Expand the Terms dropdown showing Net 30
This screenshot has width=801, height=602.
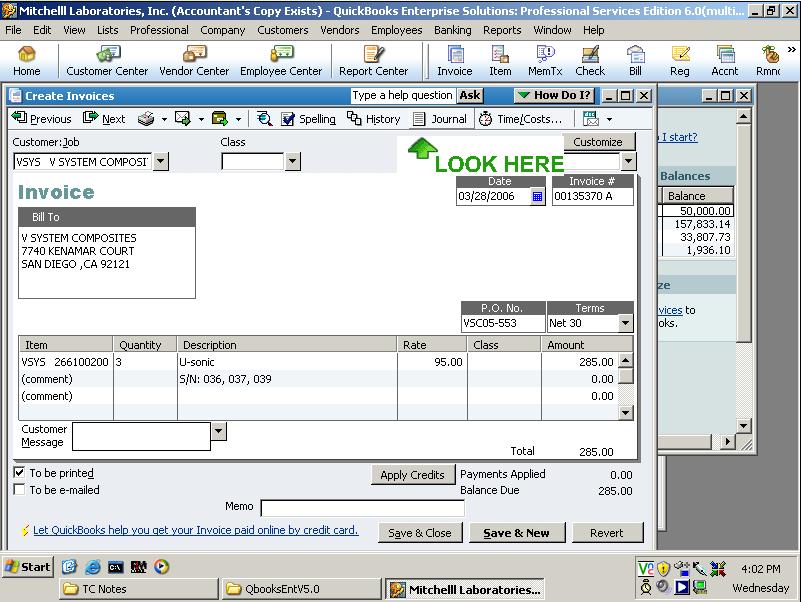[625, 323]
